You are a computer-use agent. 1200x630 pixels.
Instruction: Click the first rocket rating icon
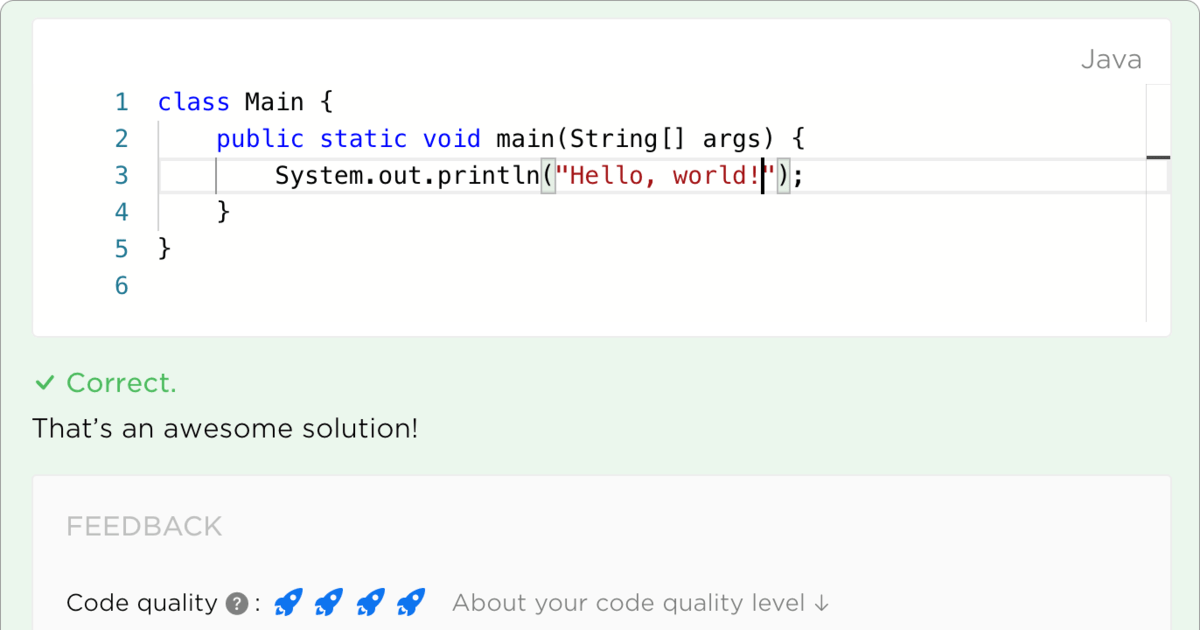[x=288, y=602]
